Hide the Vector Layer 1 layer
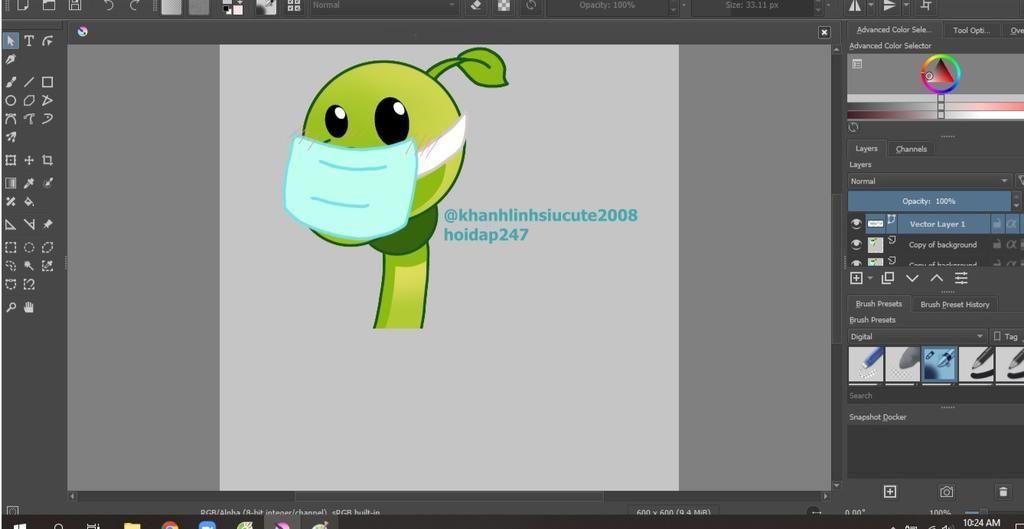The width and height of the screenshot is (1024, 529). coord(856,224)
